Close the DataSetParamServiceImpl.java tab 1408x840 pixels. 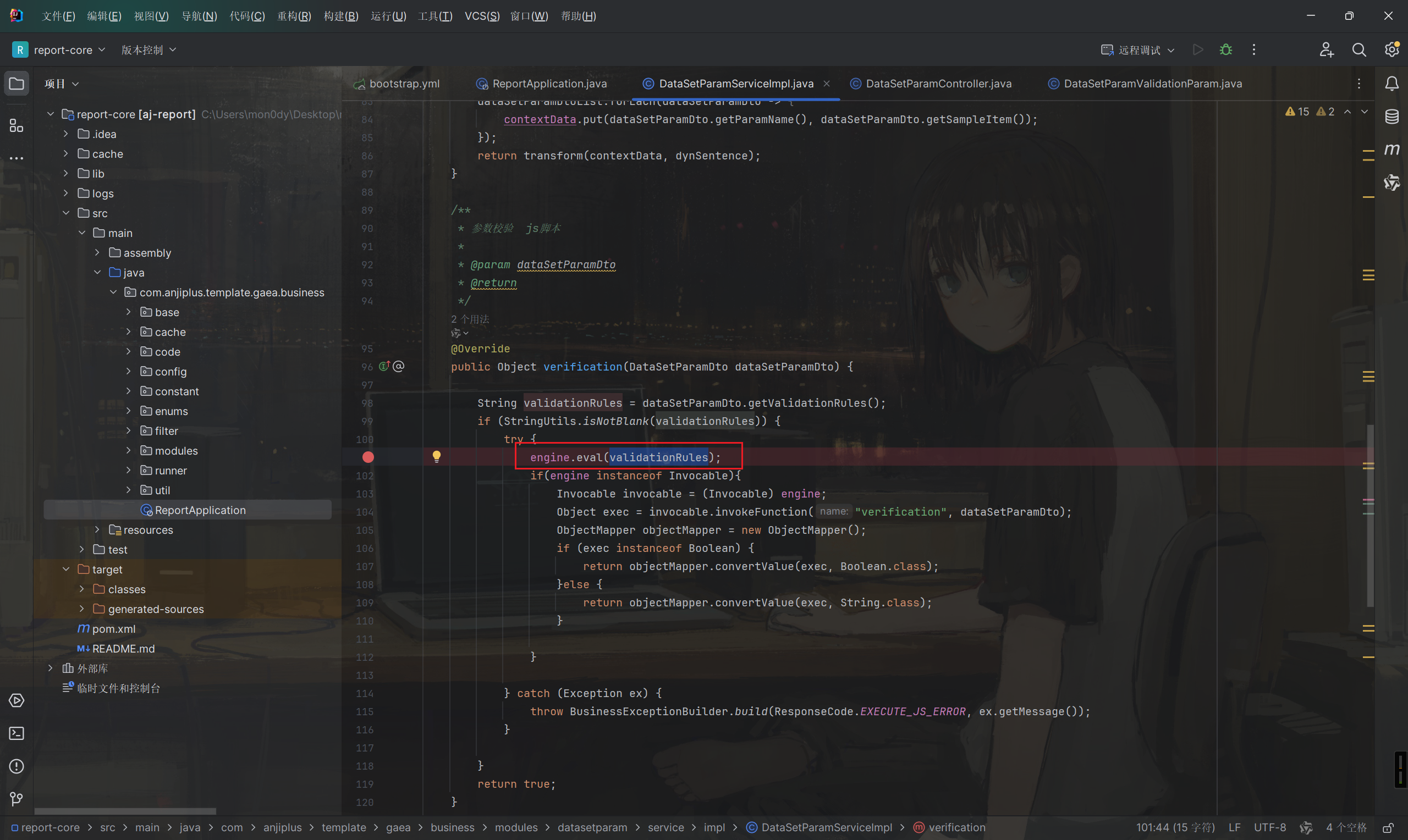pos(827,84)
